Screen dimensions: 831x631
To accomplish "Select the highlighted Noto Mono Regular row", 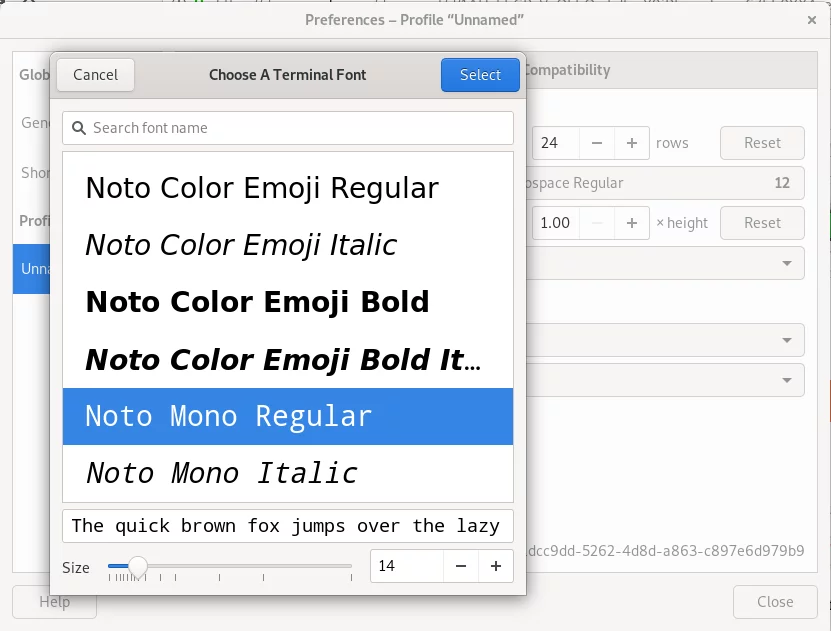I will click(x=288, y=416).
